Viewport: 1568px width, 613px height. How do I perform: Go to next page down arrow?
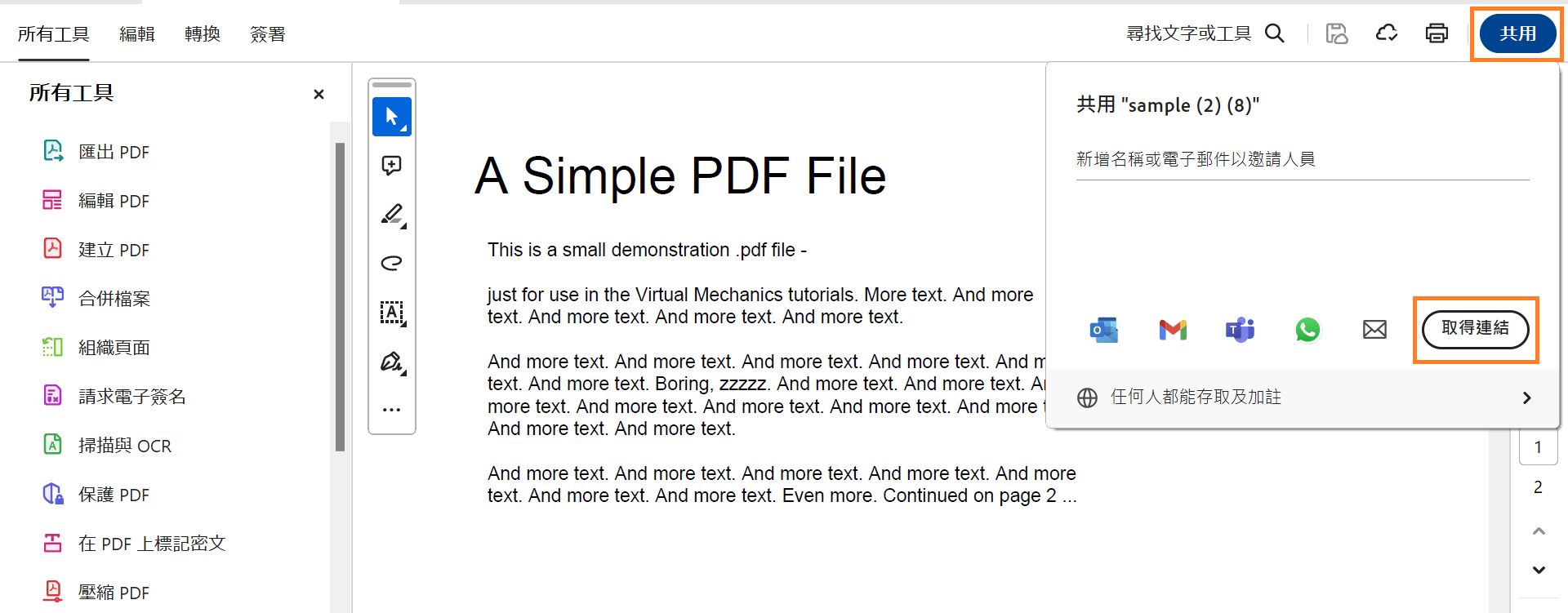(1539, 570)
